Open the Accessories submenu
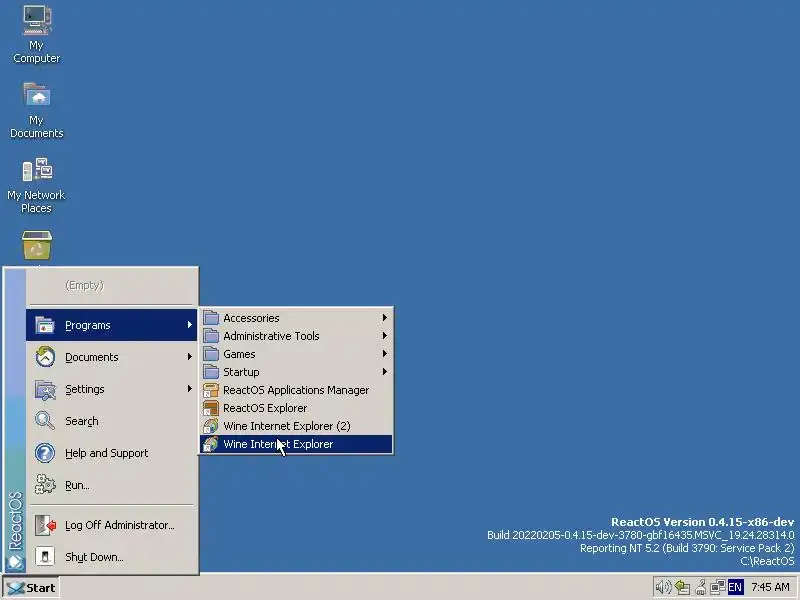The height and width of the screenshot is (600, 800). (x=296, y=318)
